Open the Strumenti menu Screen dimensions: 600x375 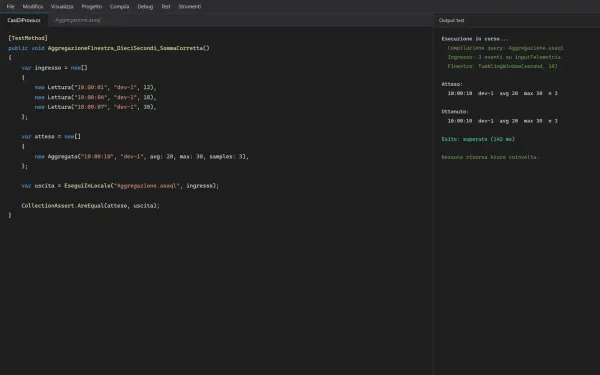click(x=189, y=7)
